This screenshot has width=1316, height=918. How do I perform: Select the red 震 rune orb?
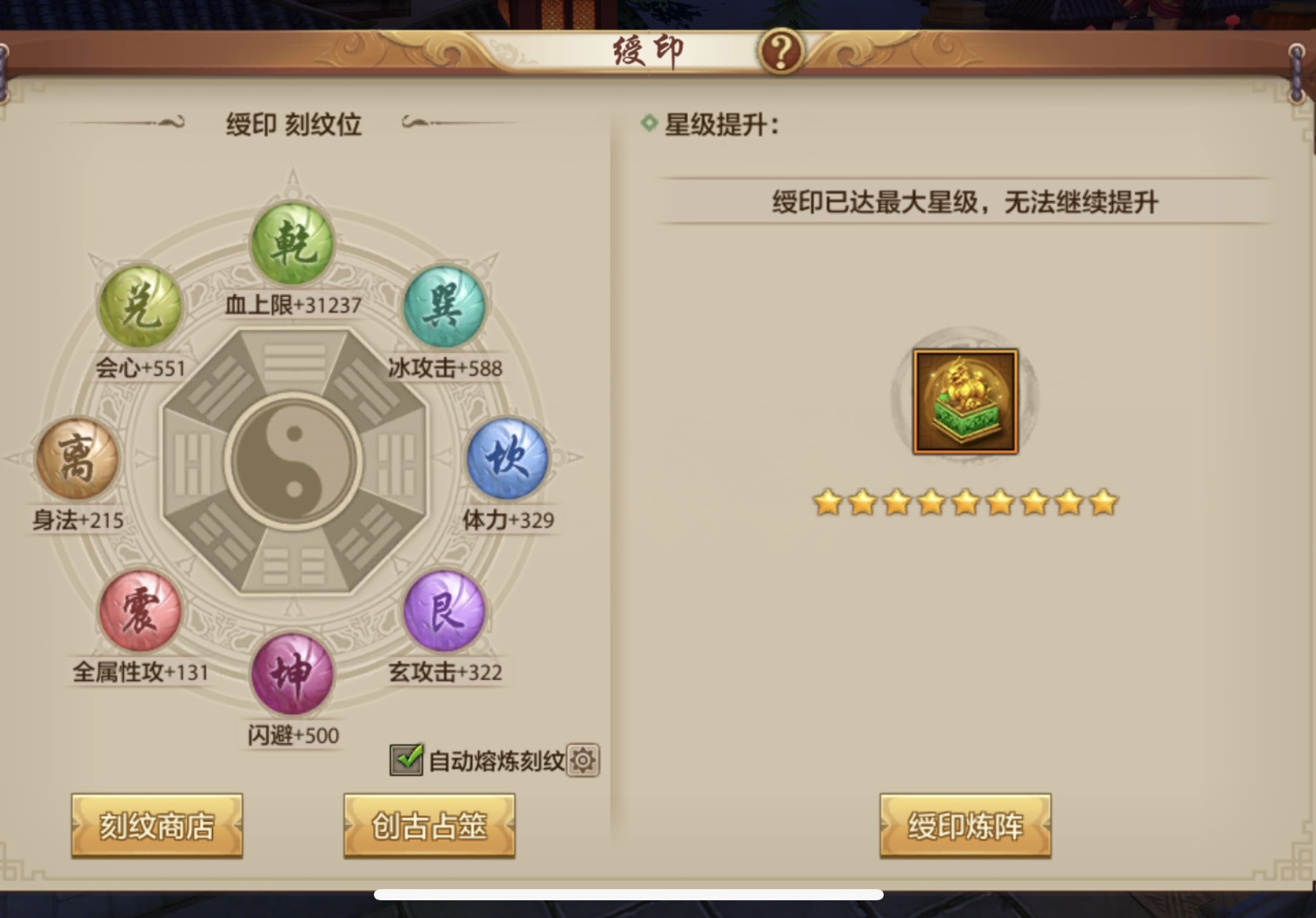[140, 611]
